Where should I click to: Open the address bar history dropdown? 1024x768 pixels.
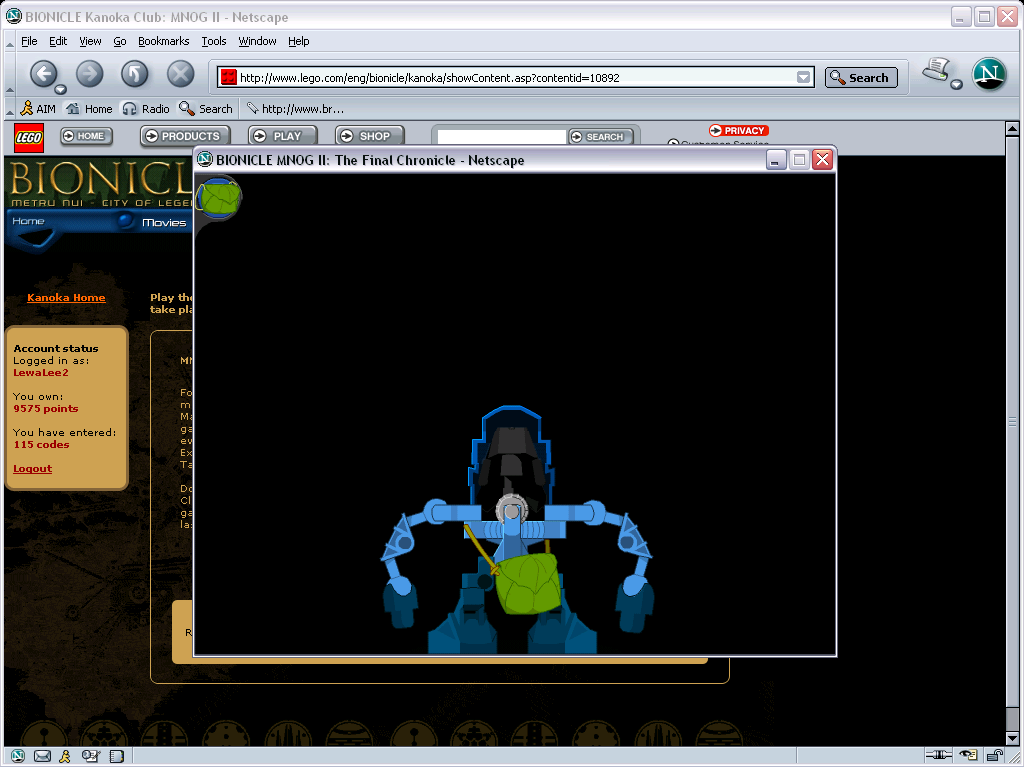tap(803, 76)
